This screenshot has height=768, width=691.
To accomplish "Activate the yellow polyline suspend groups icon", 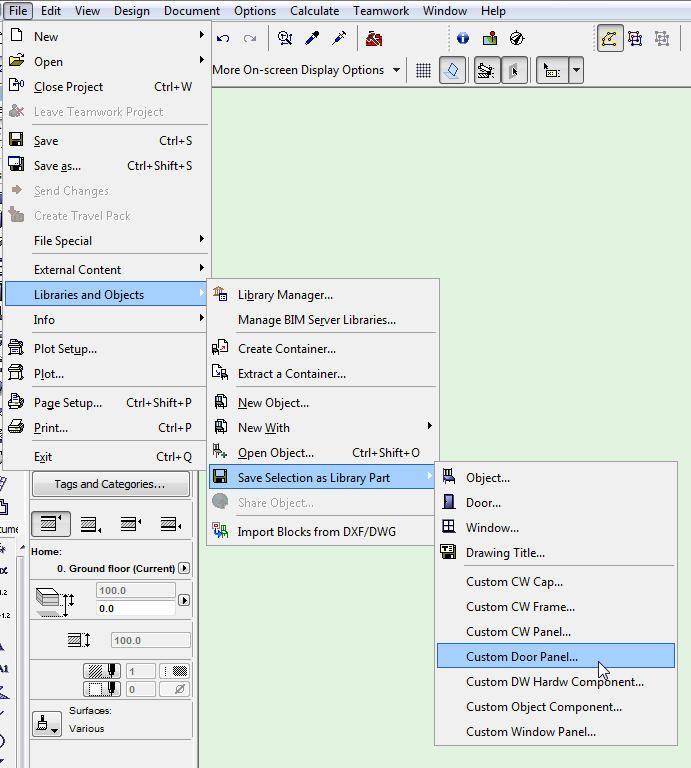I will (x=609, y=38).
